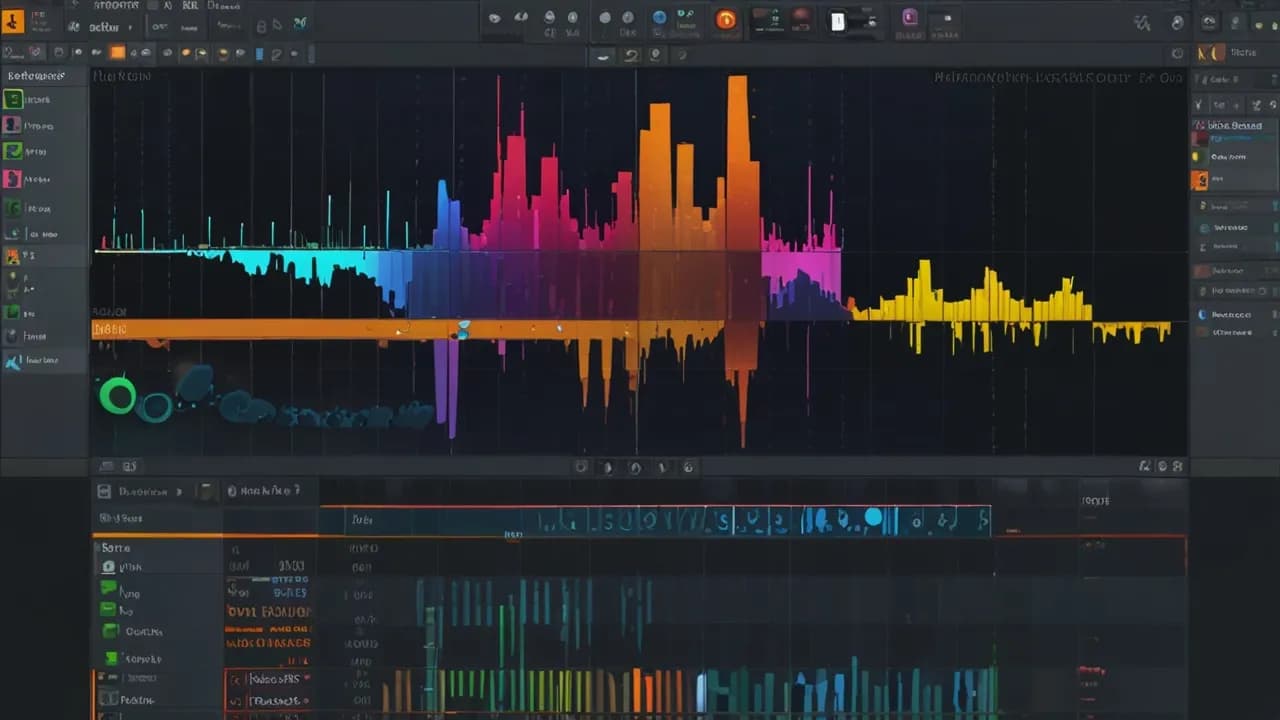This screenshot has height=720, width=1280.
Task: Click the white rectangular icon in top toolbar
Action: [x=838, y=21]
